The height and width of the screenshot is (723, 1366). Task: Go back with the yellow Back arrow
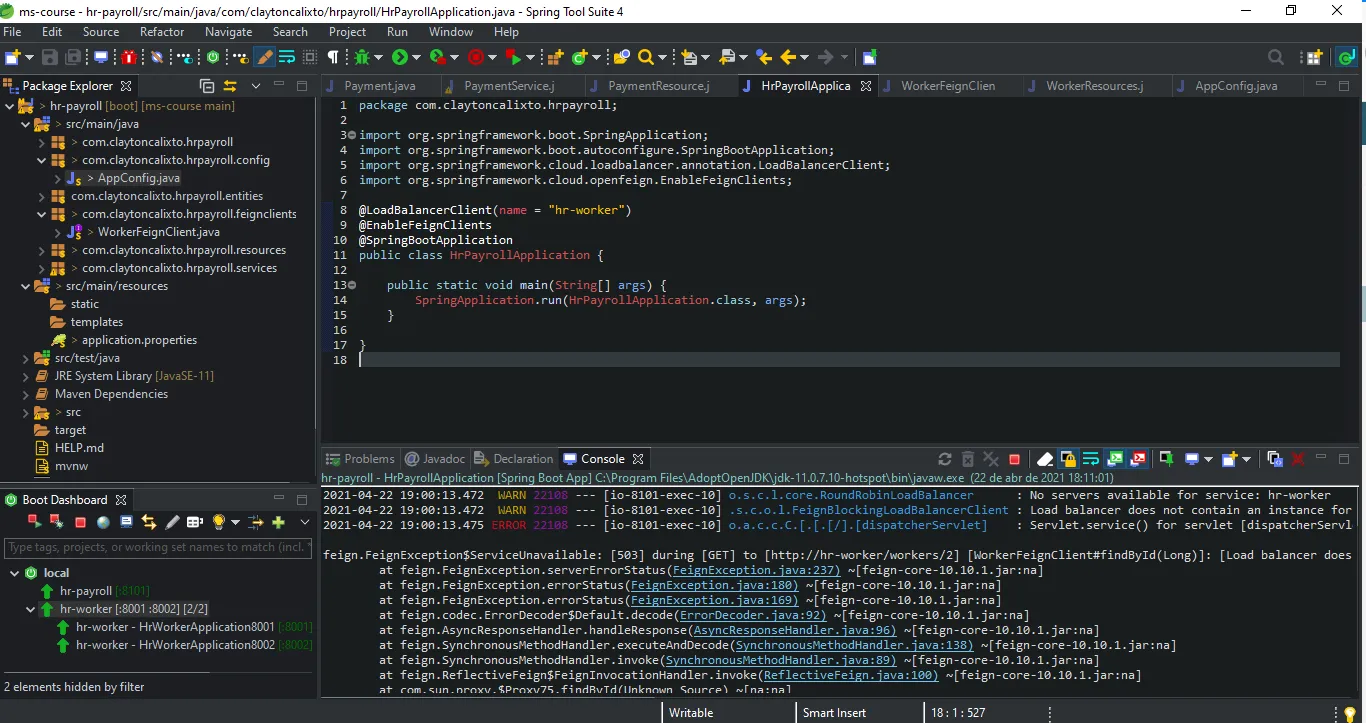(787, 57)
